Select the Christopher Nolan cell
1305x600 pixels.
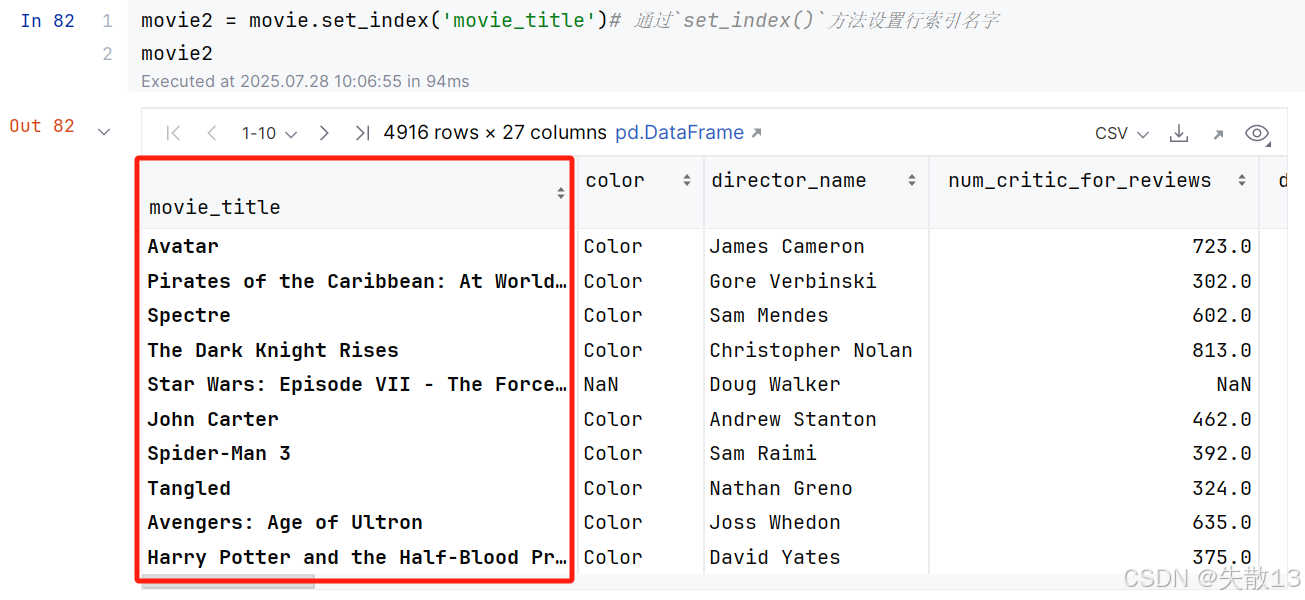coord(811,350)
